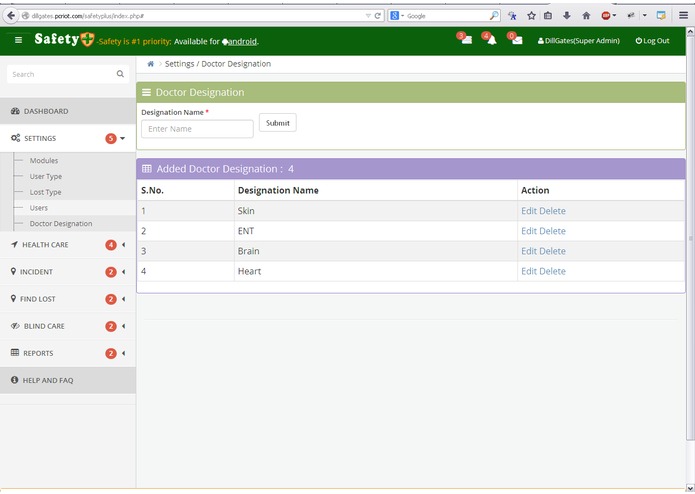Screen dimensions: 695x494
Task: Open the Dashboard menu item
Action: click(68, 111)
